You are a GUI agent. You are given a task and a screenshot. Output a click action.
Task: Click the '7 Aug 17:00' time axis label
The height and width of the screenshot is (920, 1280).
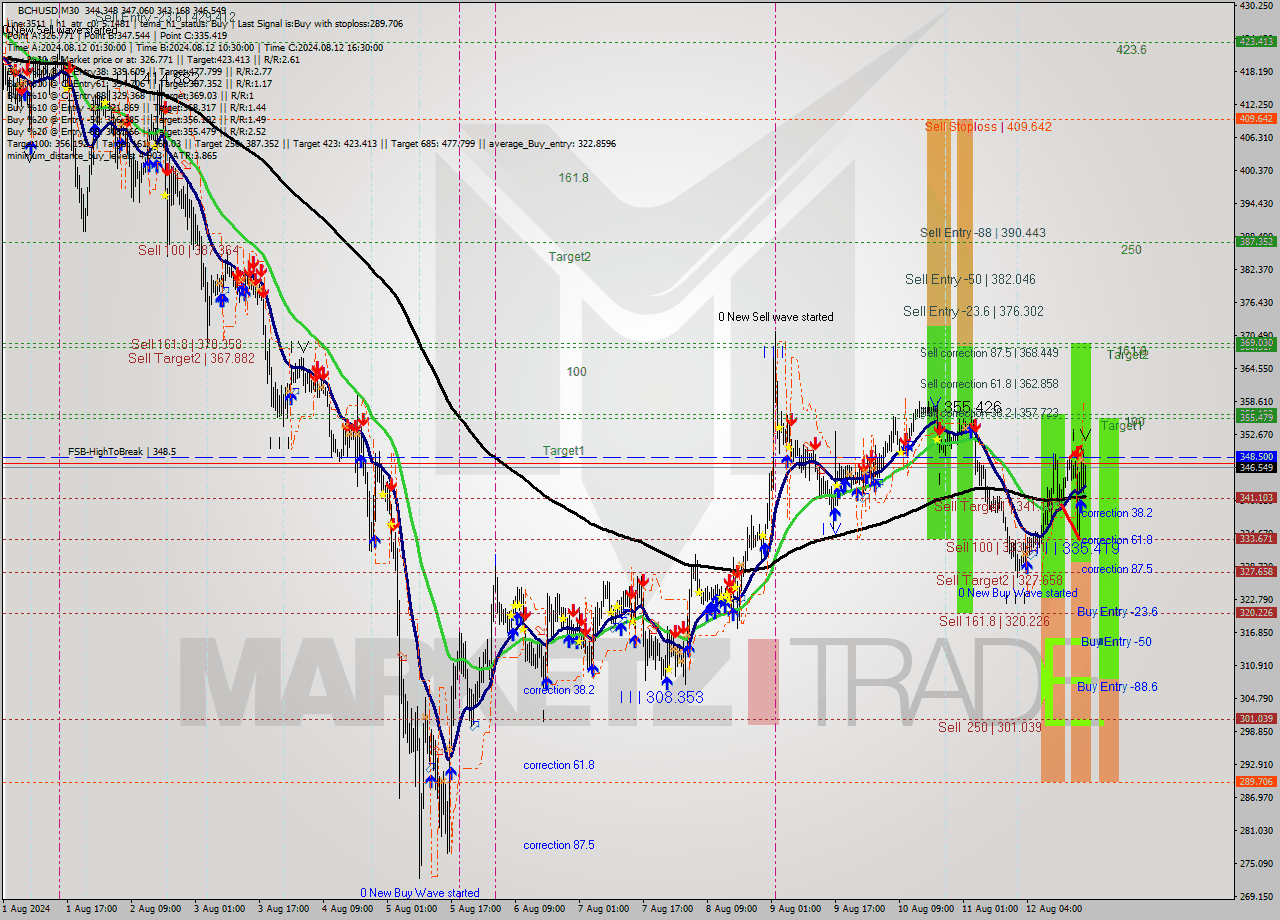tap(667, 909)
